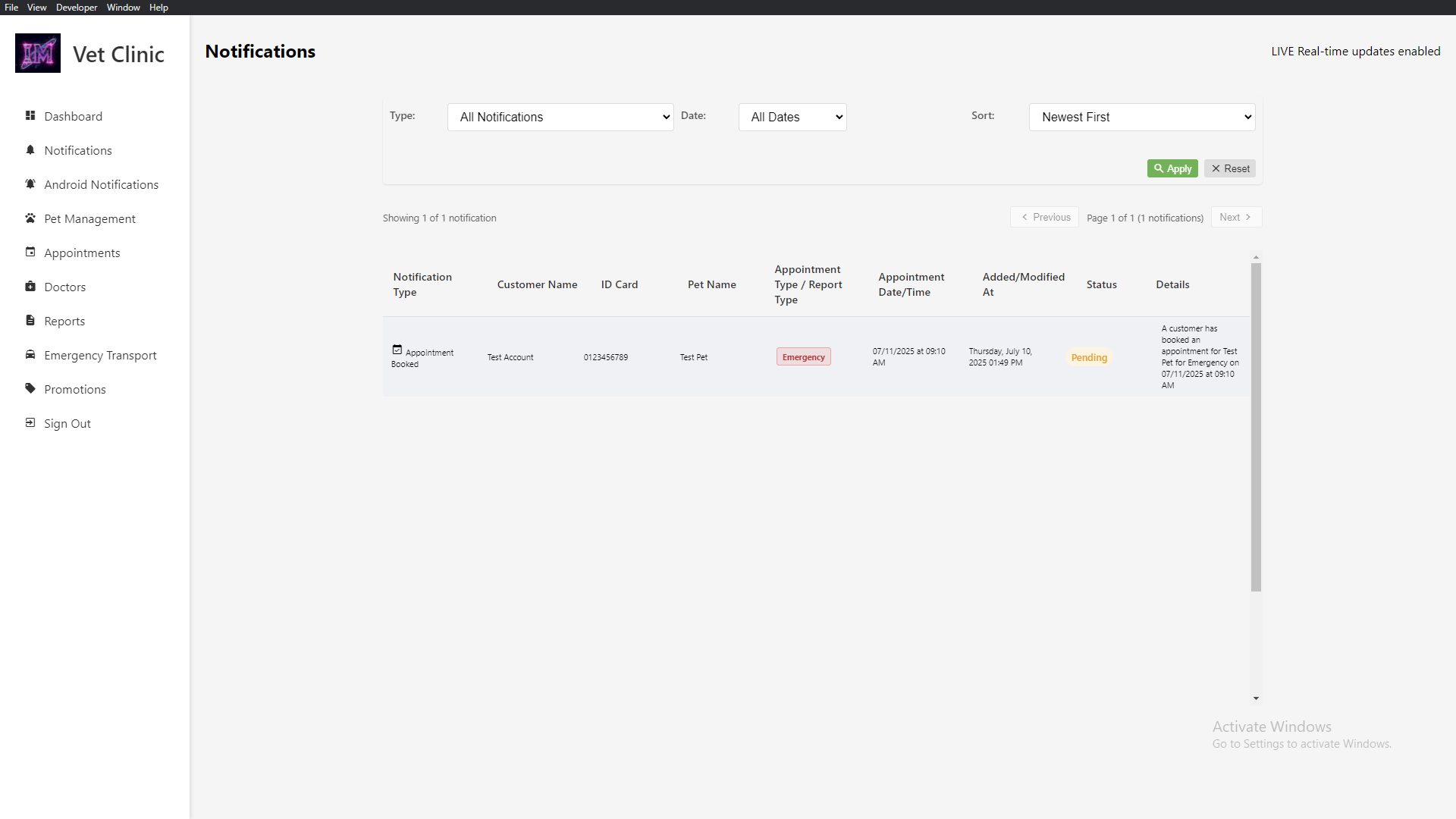Open Android Notifications

[101, 184]
